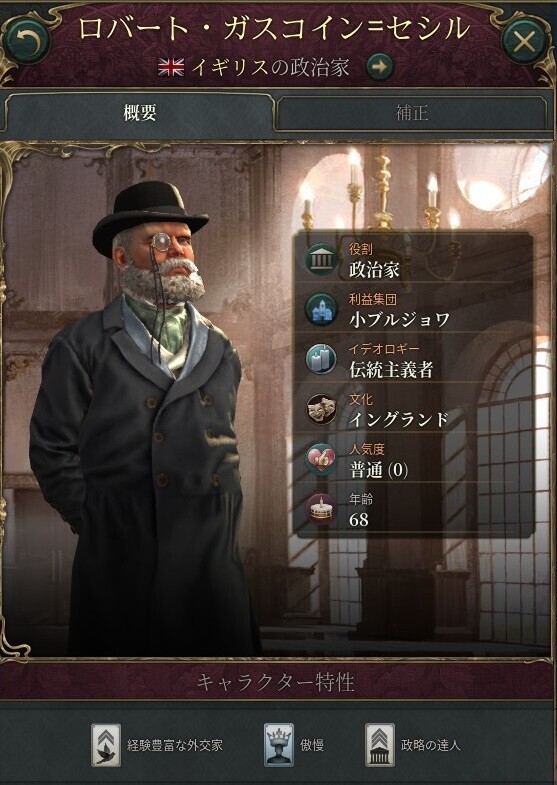Close the character panel
This screenshot has width=557, height=785.
click(x=523, y=42)
